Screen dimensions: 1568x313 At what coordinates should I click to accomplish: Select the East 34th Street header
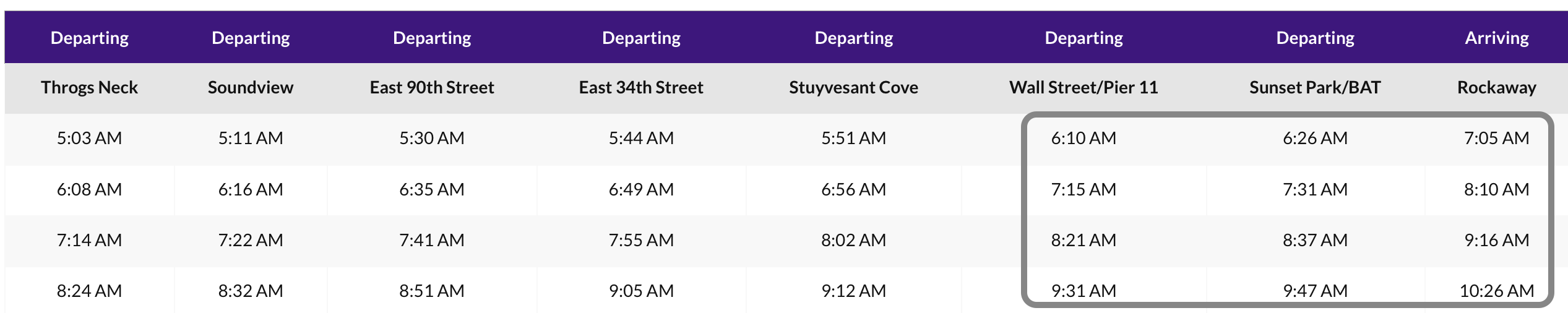[641, 88]
